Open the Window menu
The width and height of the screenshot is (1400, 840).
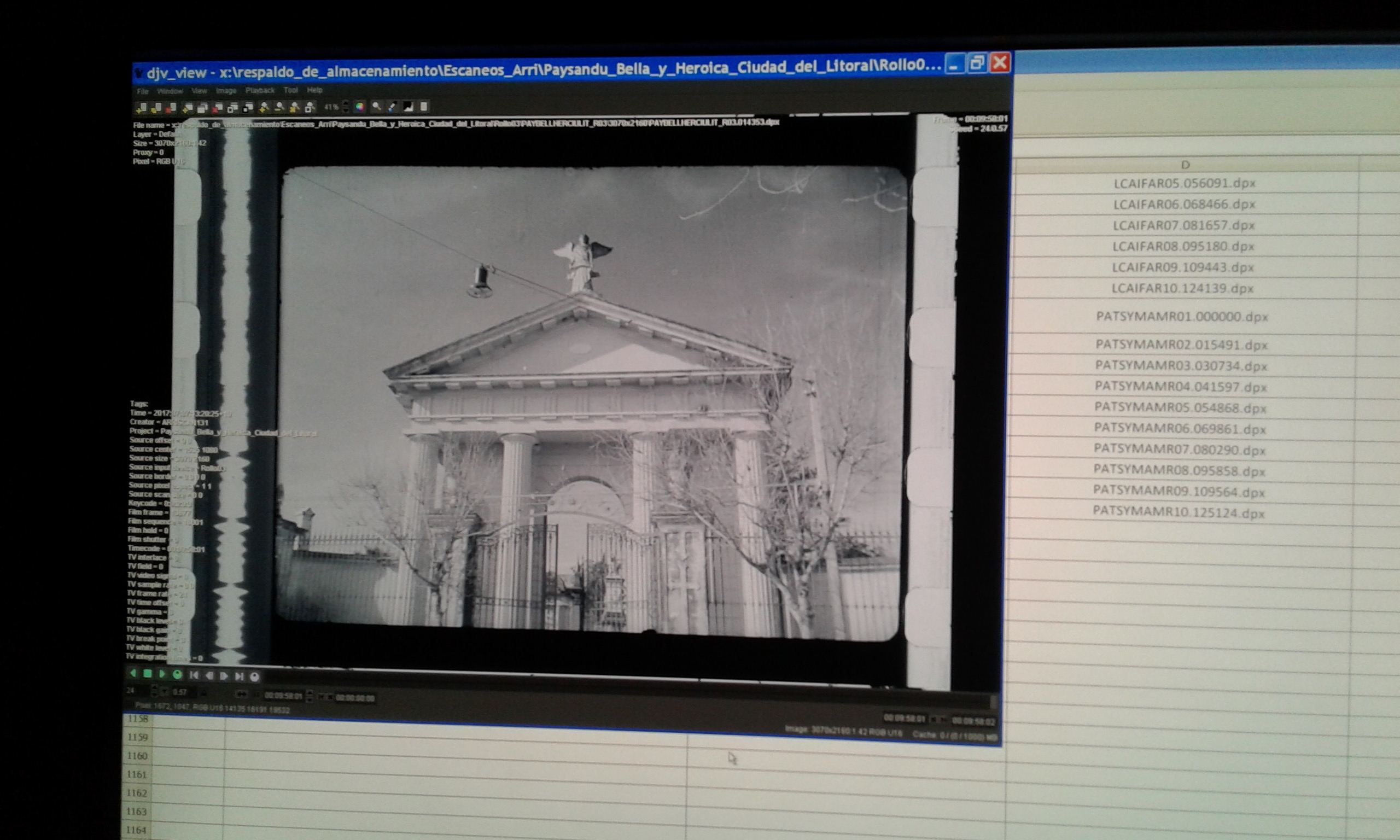click(x=170, y=91)
